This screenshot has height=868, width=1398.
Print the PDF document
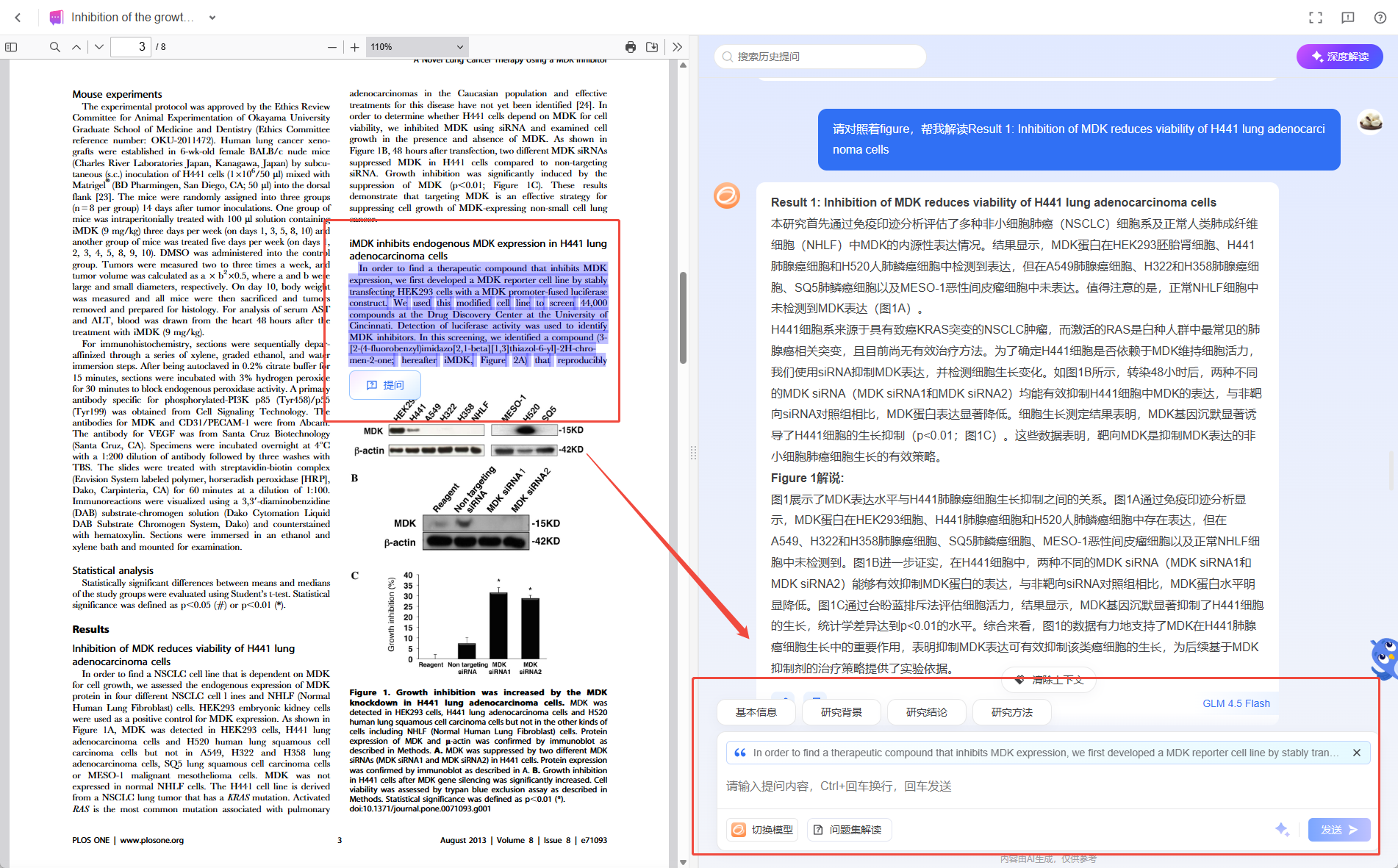(631, 47)
